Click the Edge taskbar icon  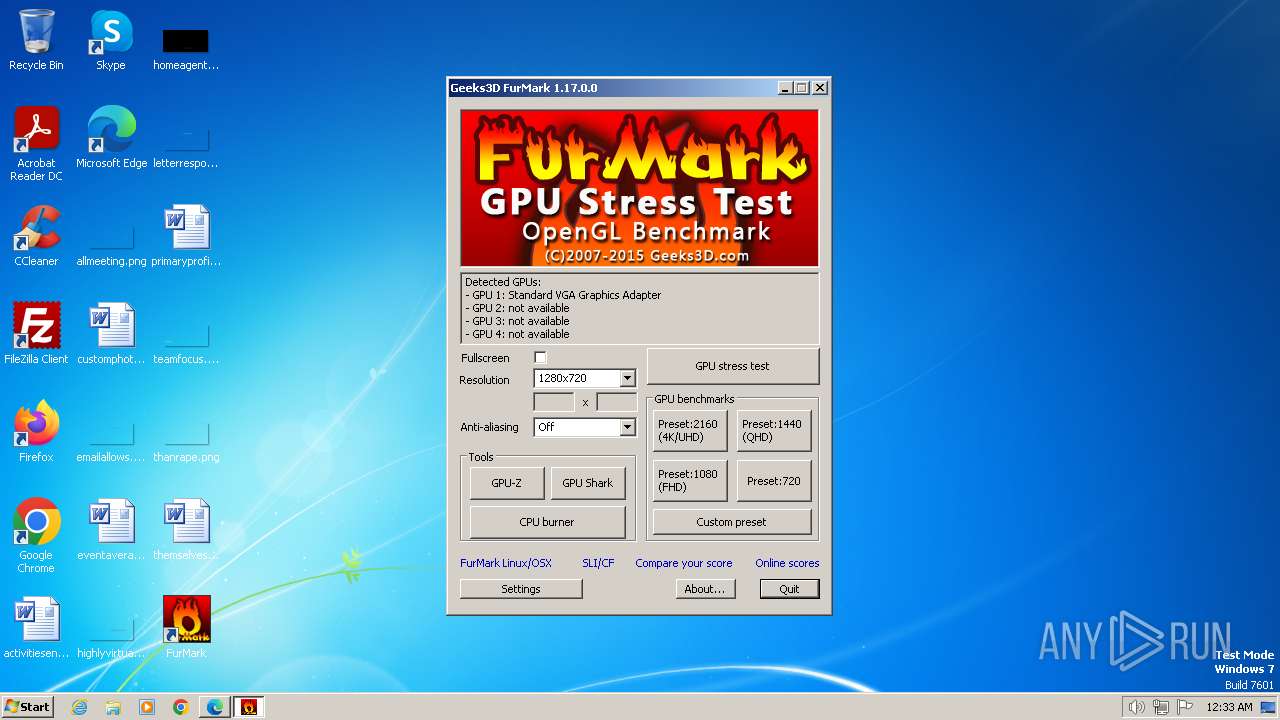coord(215,707)
